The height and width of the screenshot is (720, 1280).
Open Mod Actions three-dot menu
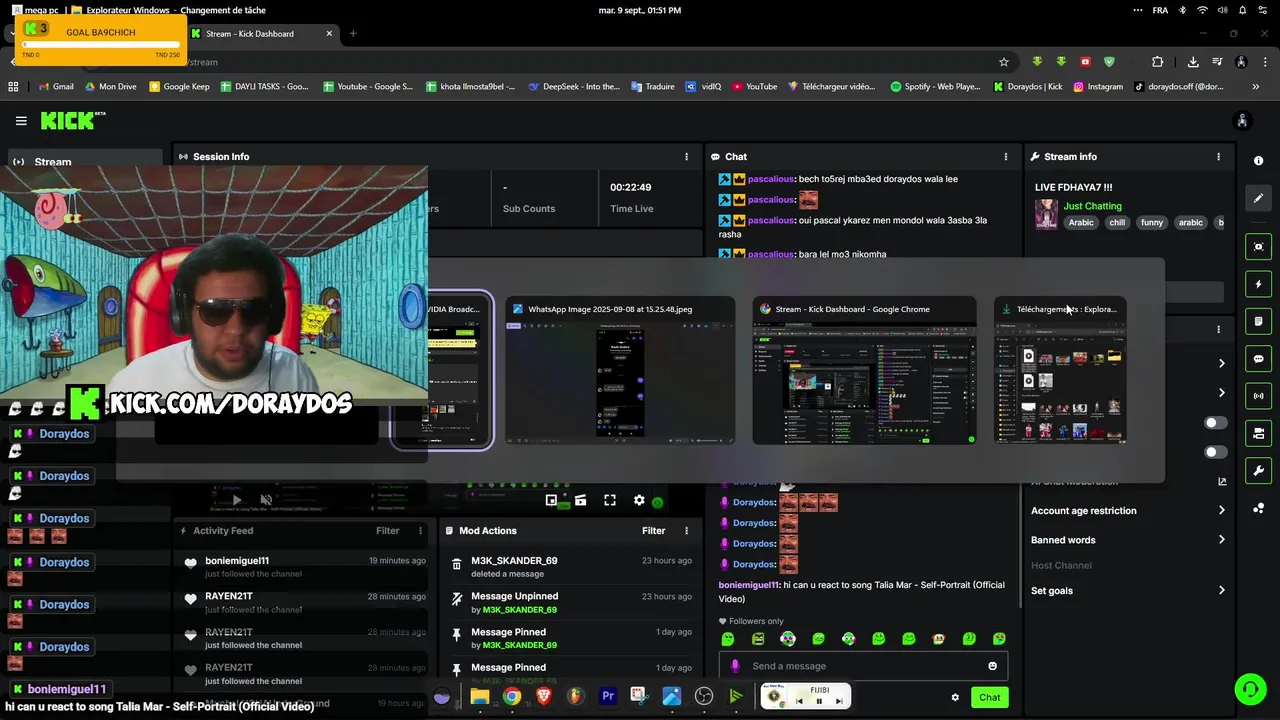click(686, 531)
